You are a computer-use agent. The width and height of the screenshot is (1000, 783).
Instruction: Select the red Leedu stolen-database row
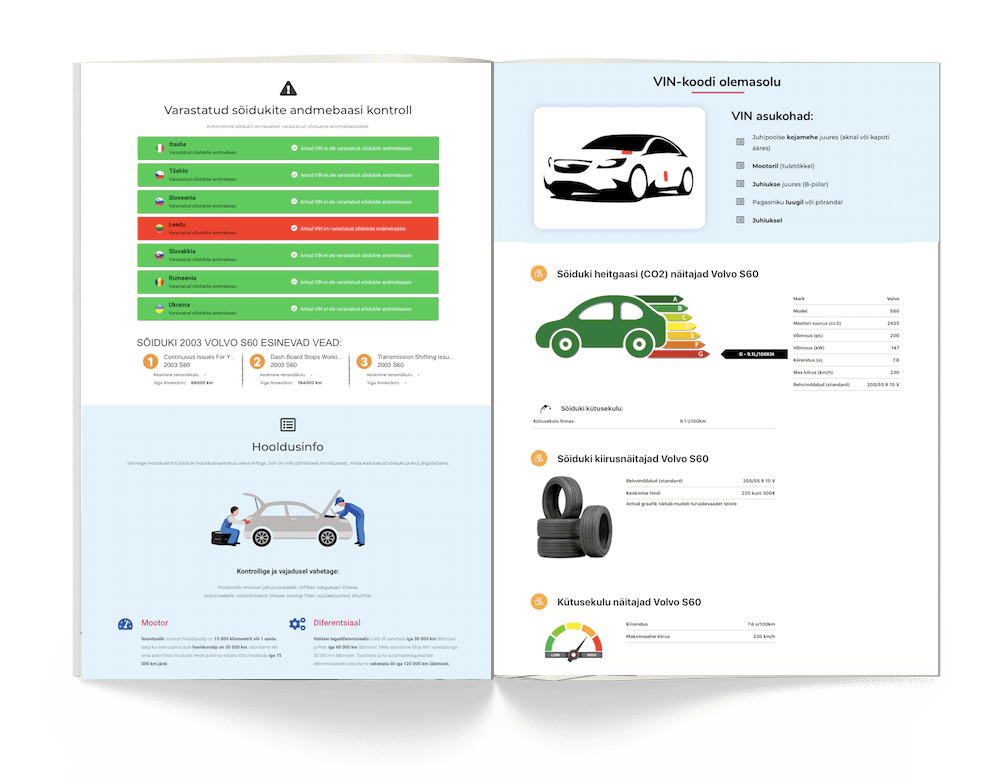click(288, 228)
